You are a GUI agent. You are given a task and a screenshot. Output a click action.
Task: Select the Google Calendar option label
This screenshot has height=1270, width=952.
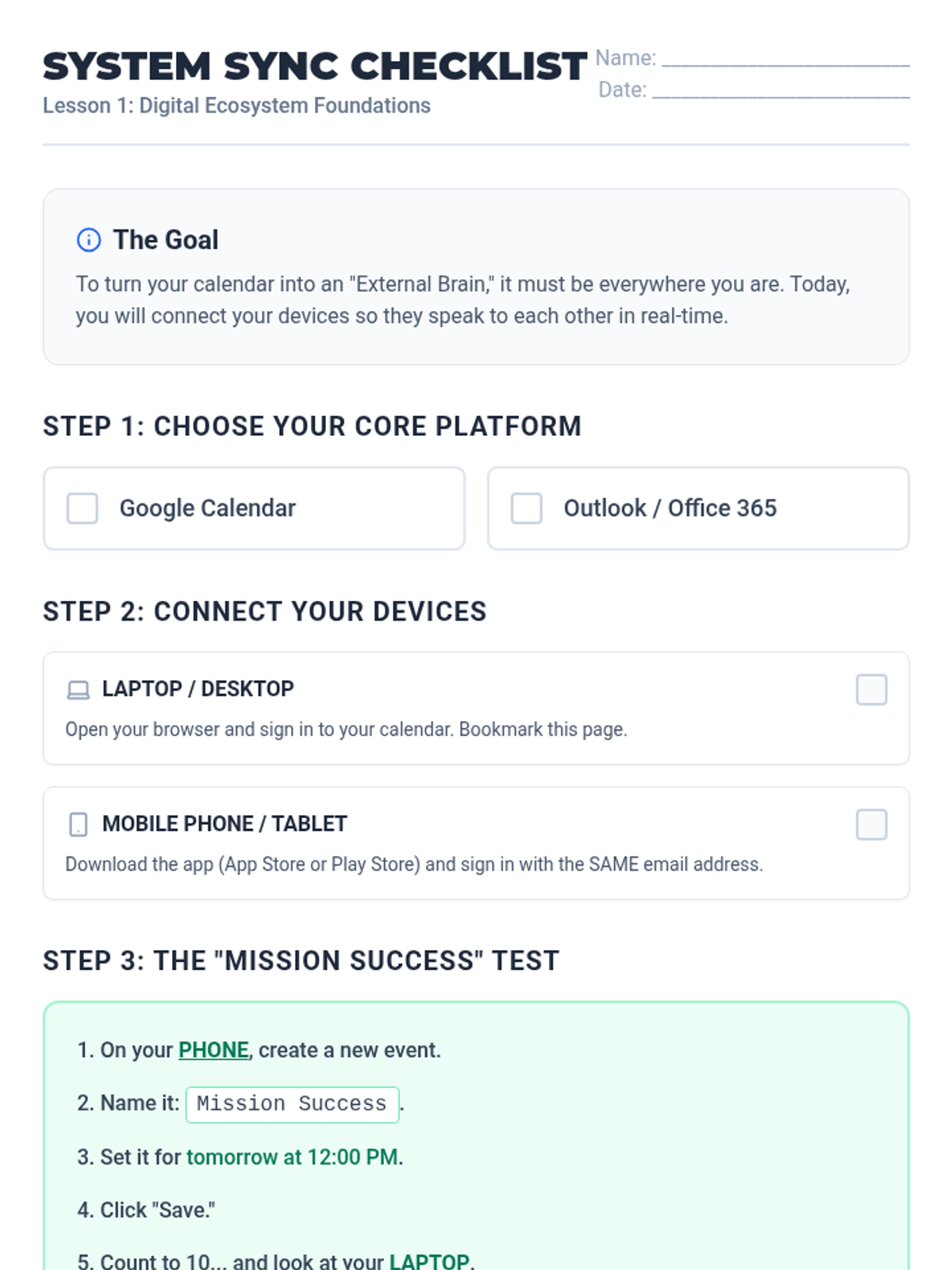(x=208, y=509)
